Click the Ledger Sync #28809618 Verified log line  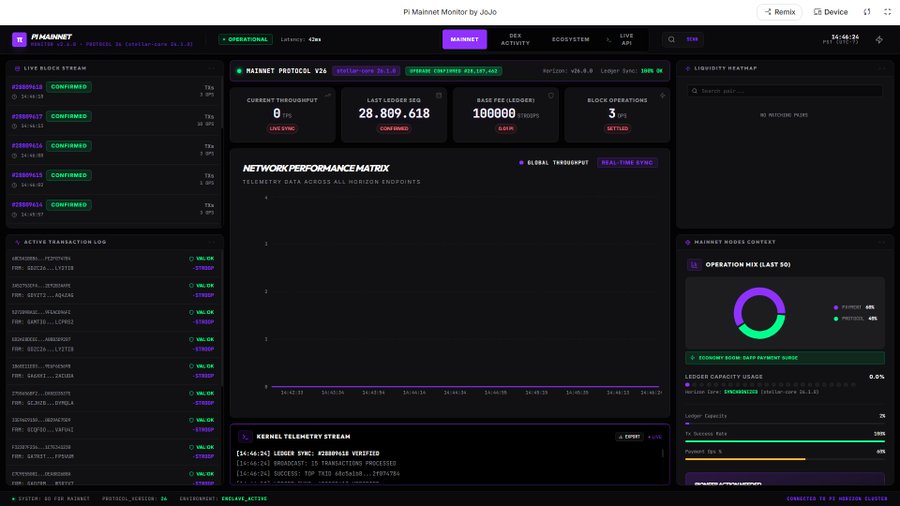[x=308, y=454]
